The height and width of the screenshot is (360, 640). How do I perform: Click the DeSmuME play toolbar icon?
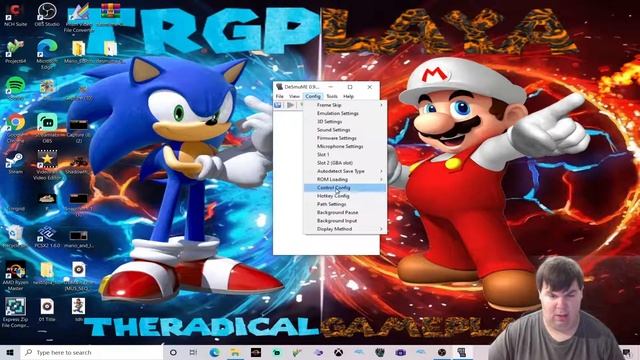[x=291, y=105]
